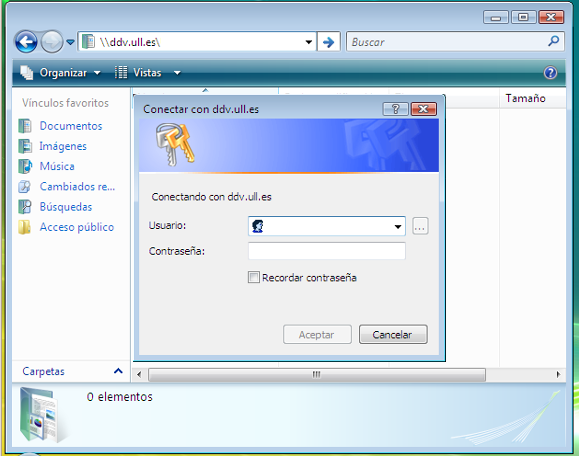
Task: Click the browse users ellipsis button
Action: pos(420,226)
